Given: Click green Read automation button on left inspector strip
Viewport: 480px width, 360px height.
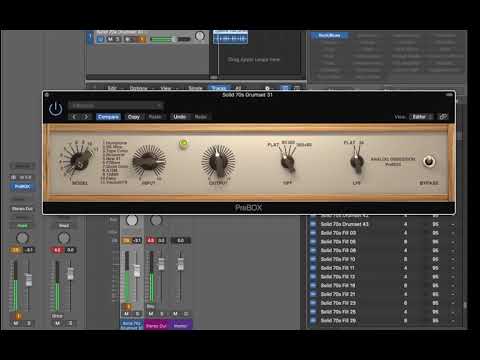Looking at the screenshot, I should [22, 226].
